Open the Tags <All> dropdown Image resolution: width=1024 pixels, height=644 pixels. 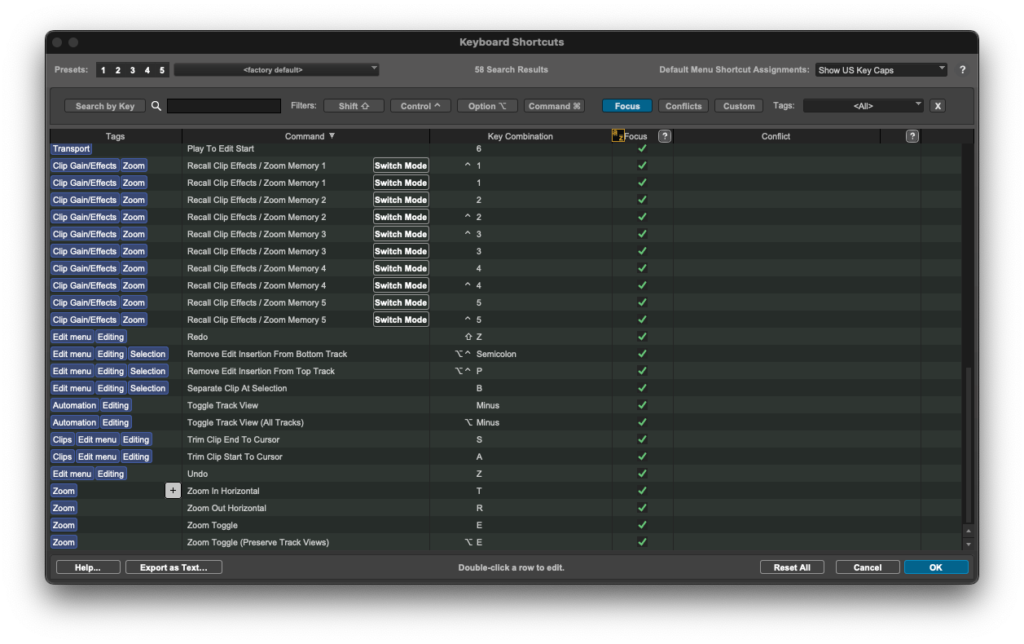[x=865, y=105]
